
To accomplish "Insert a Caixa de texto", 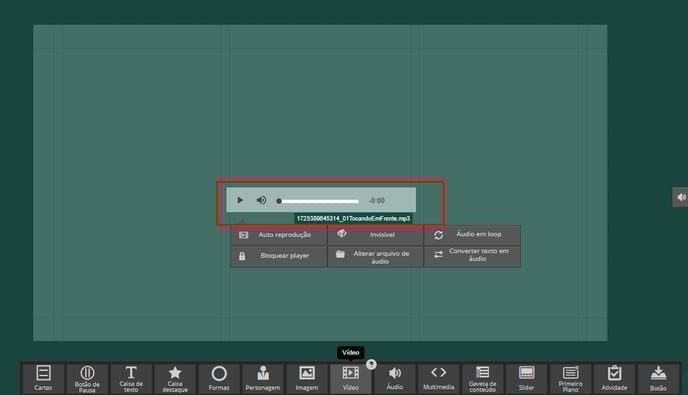I will 131,378.
